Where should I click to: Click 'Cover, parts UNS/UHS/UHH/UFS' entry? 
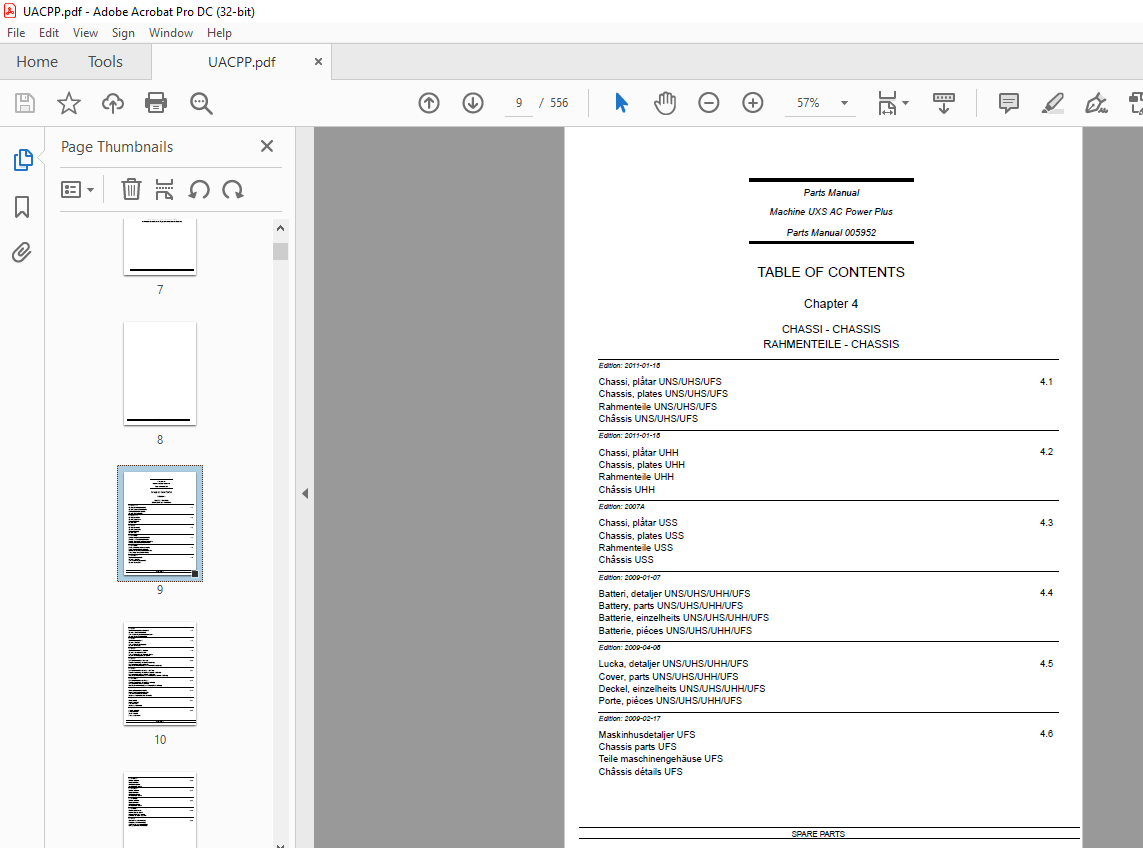668,677
